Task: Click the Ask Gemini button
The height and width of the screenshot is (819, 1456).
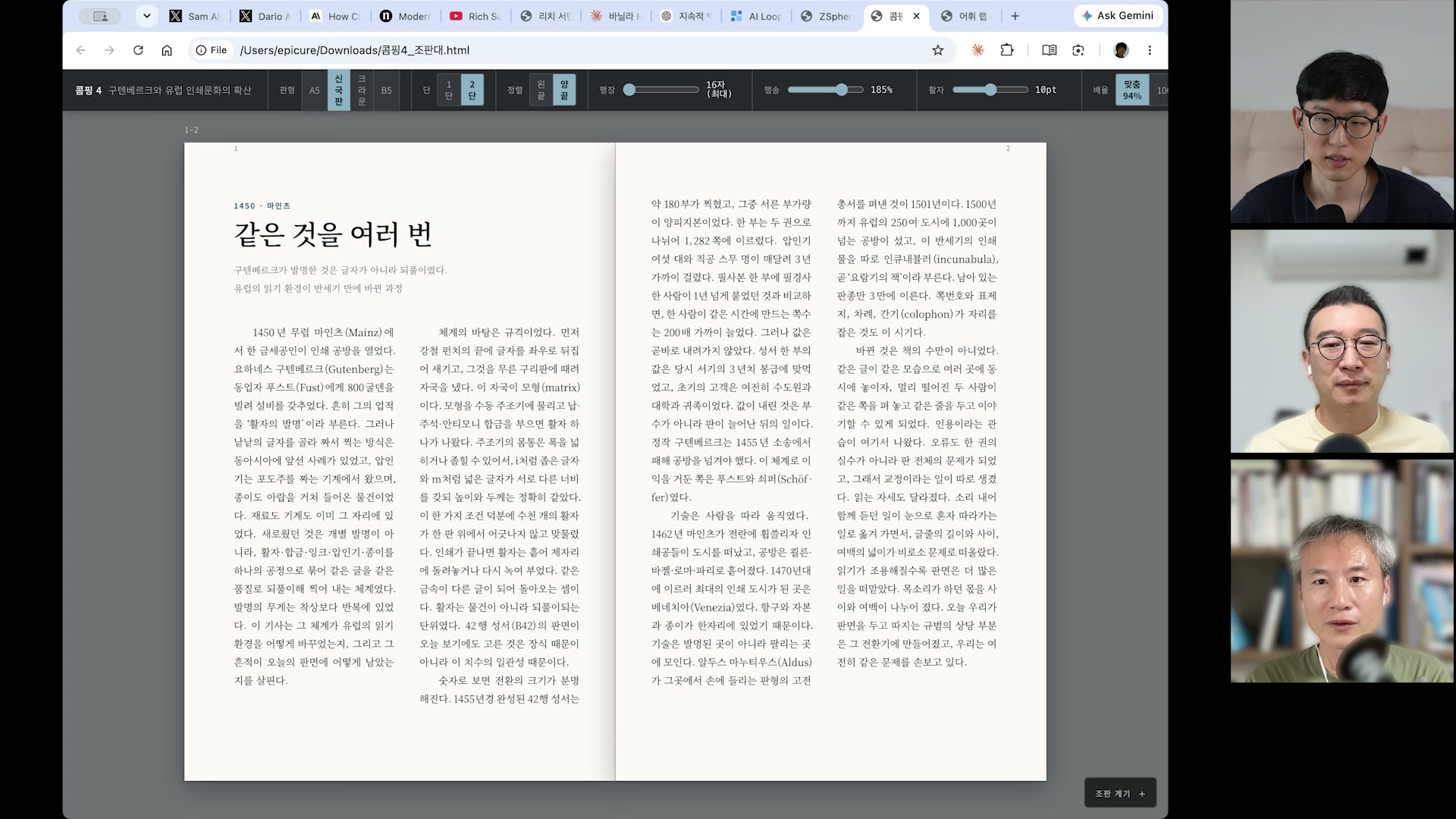Action: pyautogui.click(x=1118, y=16)
